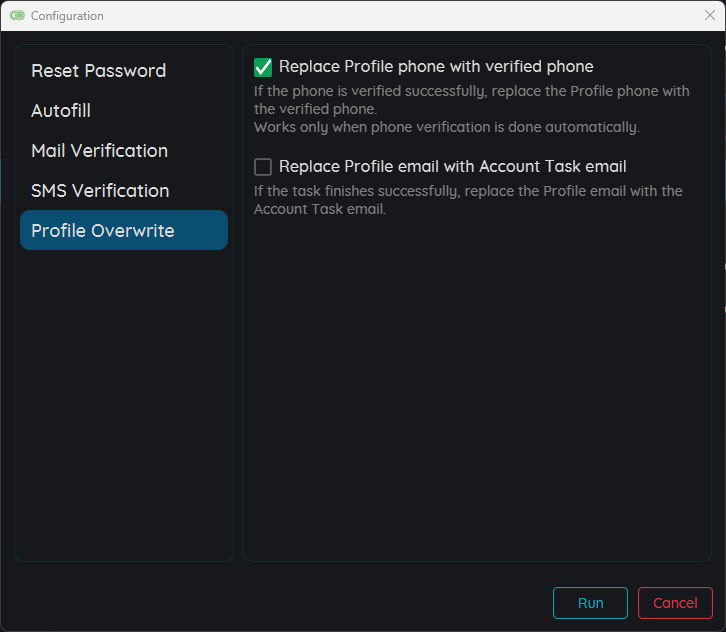Viewport: 726px width, 632px height.
Task: Click the green app icon in title bar
Action: click(x=17, y=16)
